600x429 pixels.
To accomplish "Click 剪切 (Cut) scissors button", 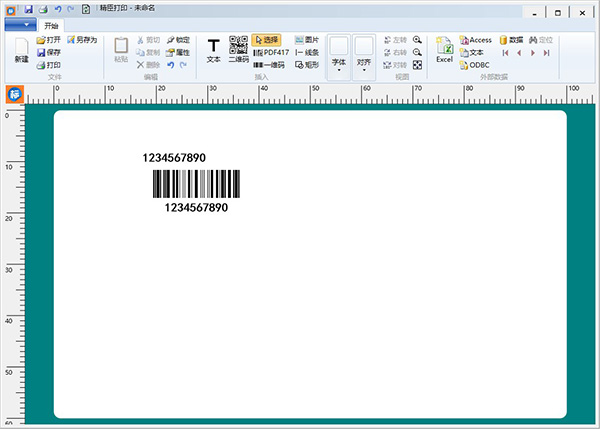I will pyautogui.click(x=148, y=40).
